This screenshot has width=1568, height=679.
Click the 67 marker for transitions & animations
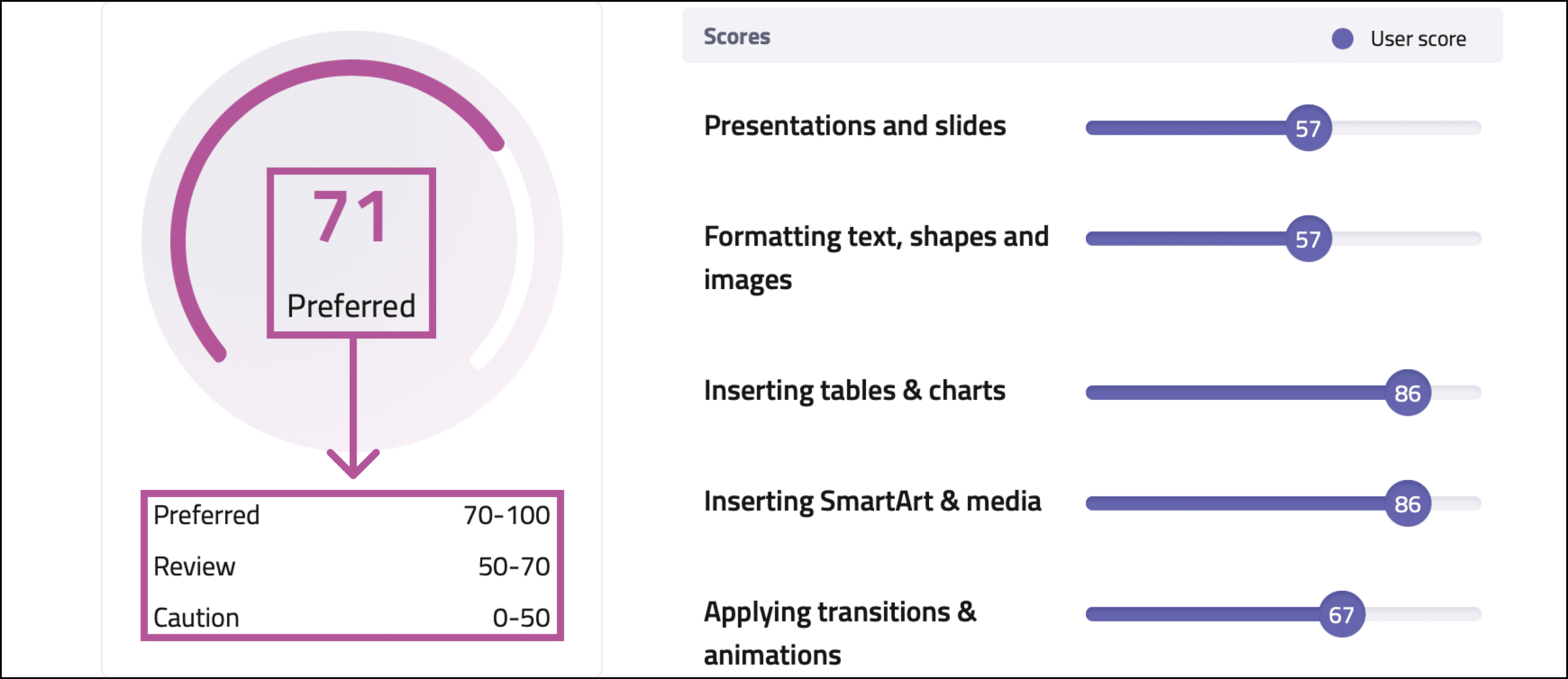(x=1341, y=615)
